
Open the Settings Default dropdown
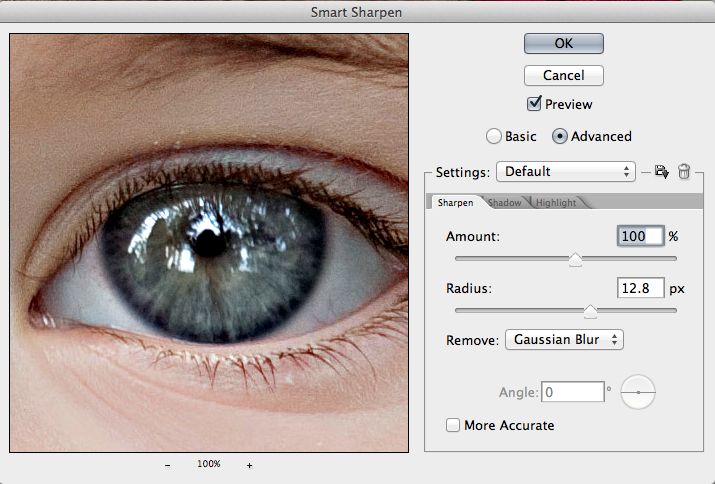click(565, 172)
